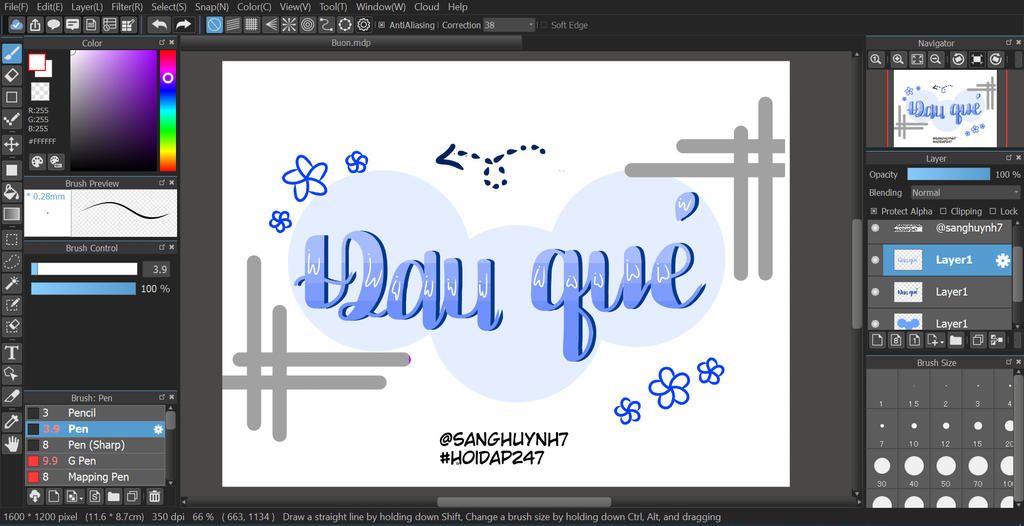
Task: Click the Undo arrow in the toolbar
Action: tap(159, 25)
